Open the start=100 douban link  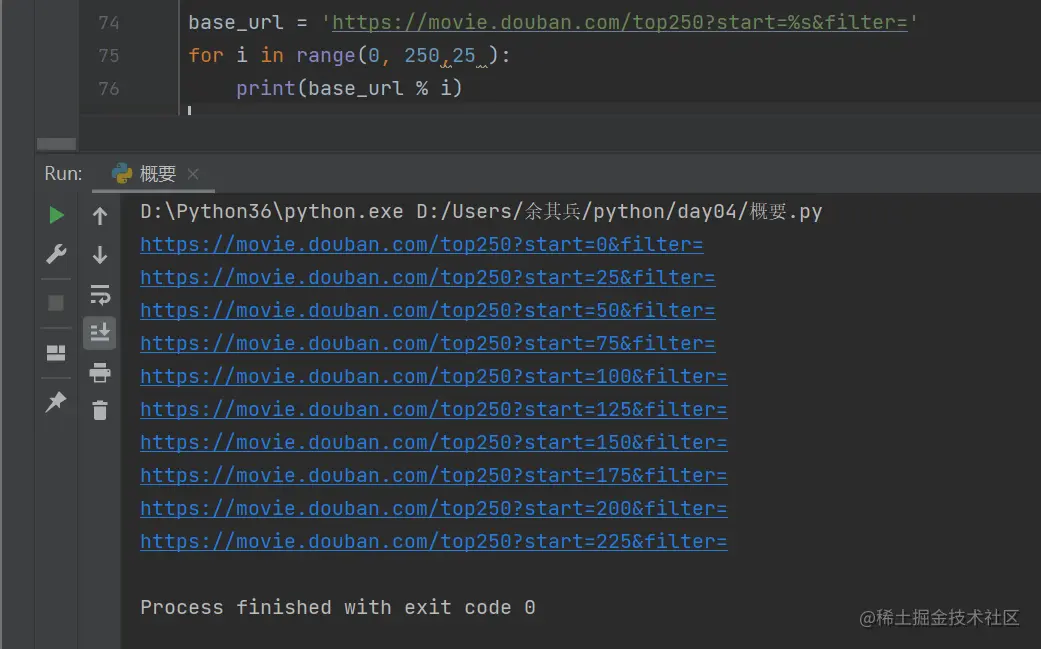[434, 376]
